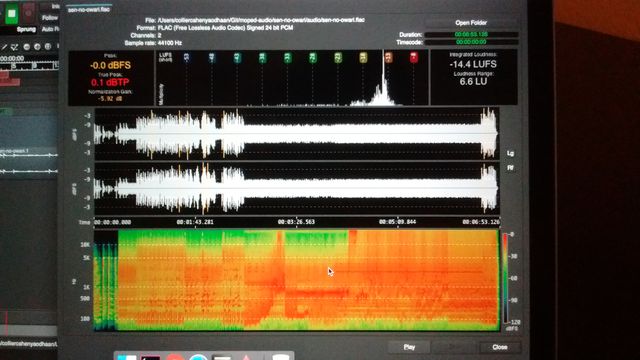Click the -14.4 LUFS integrated loudness value
This screenshot has width=640, height=360.
[473, 64]
